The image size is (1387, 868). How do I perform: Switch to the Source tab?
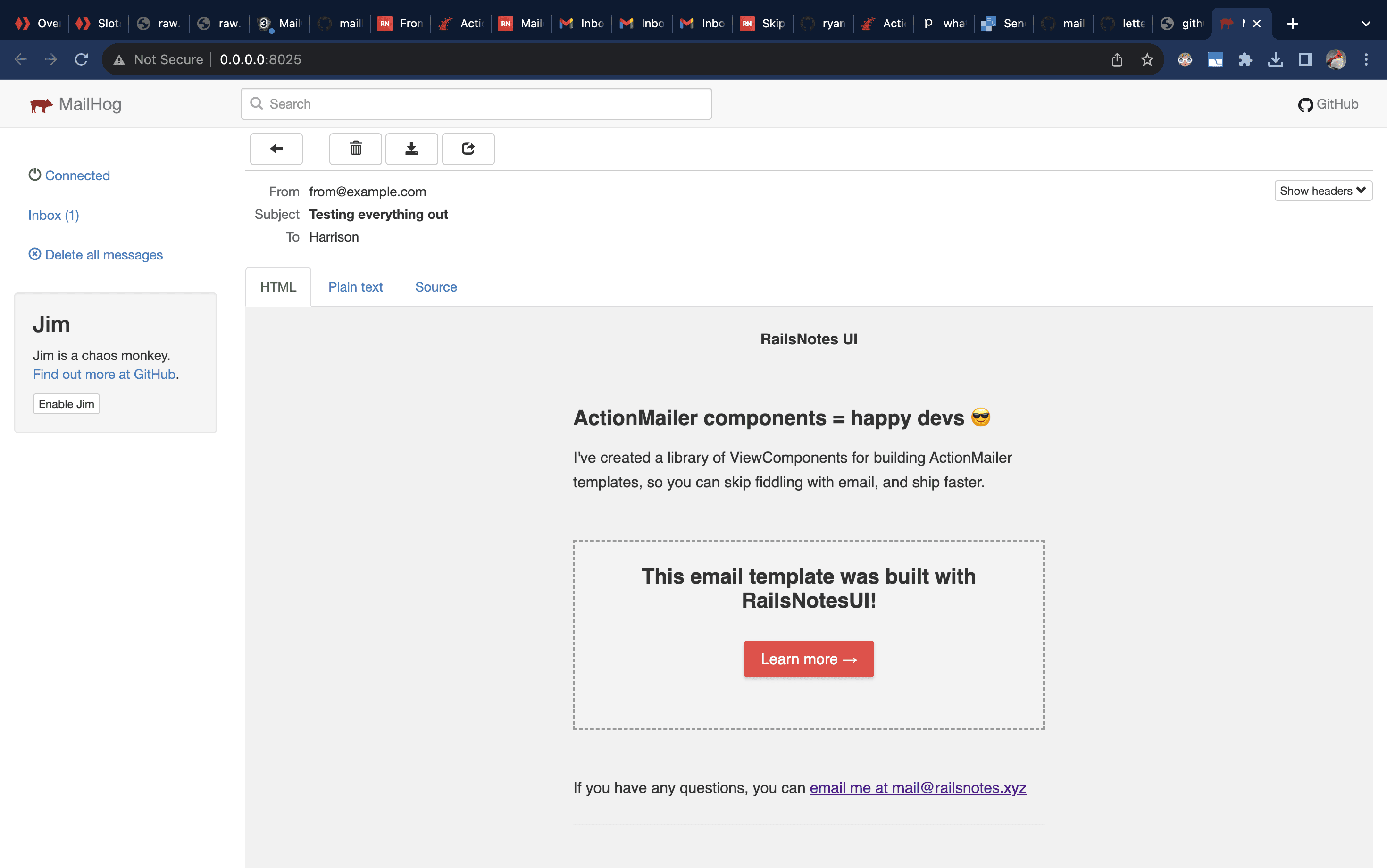[436, 287]
